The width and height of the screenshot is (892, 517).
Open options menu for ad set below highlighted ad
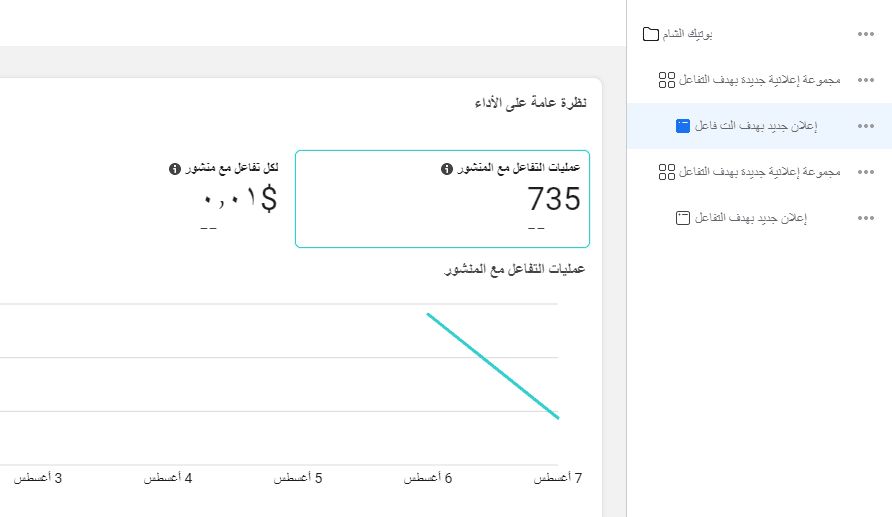866,172
